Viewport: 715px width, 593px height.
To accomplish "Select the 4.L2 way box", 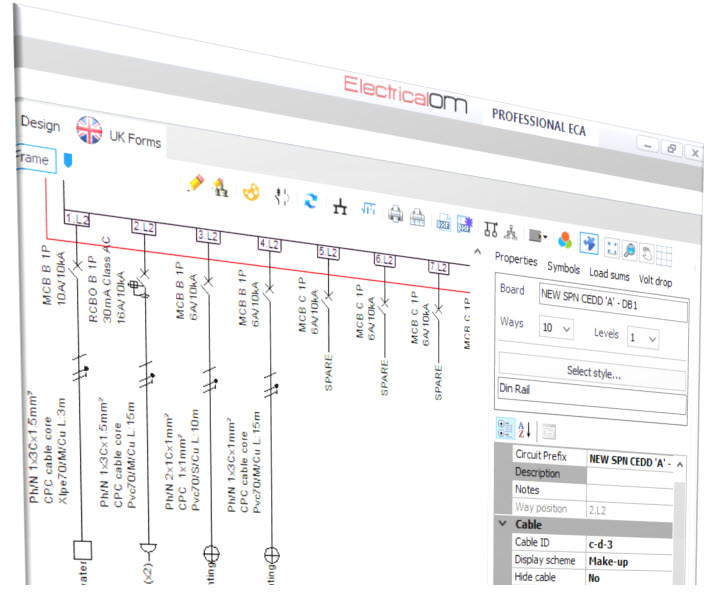I will (x=269, y=244).
